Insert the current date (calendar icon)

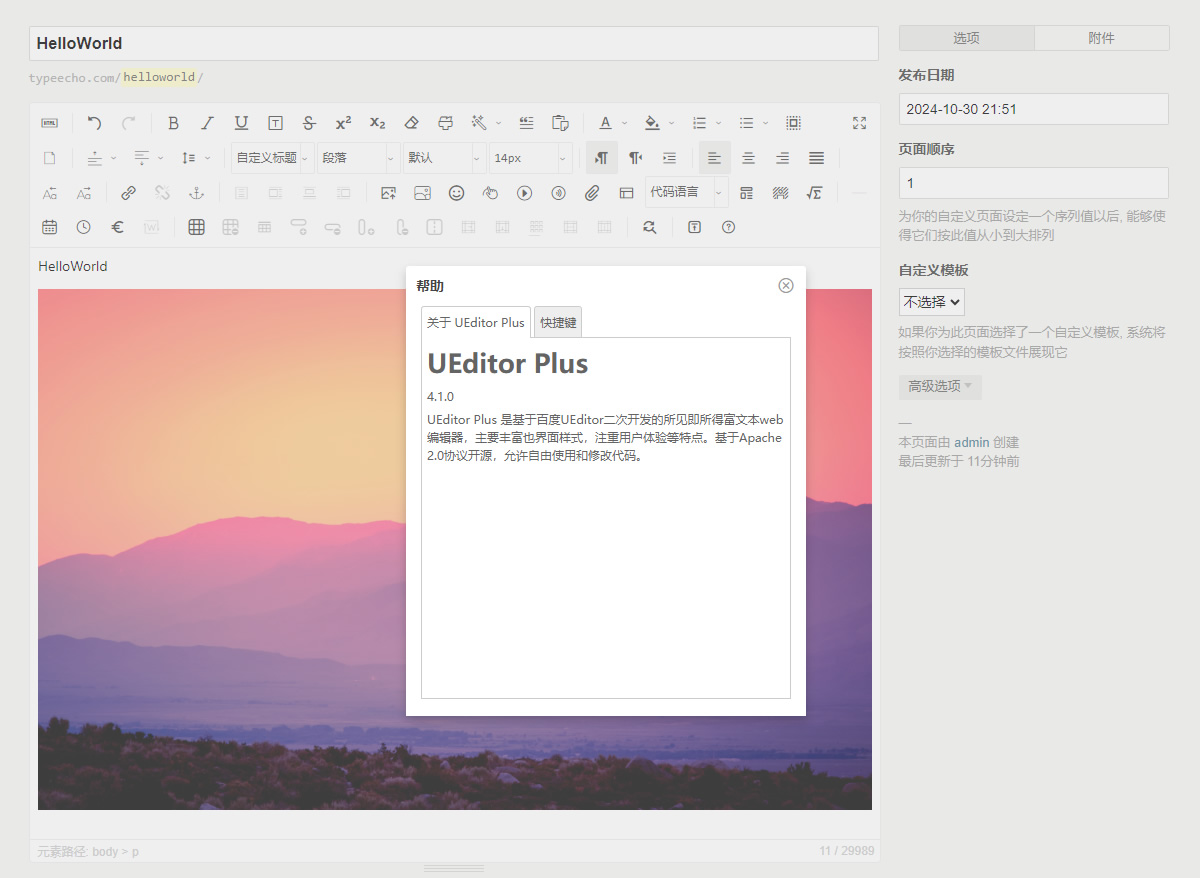point(49,227)
